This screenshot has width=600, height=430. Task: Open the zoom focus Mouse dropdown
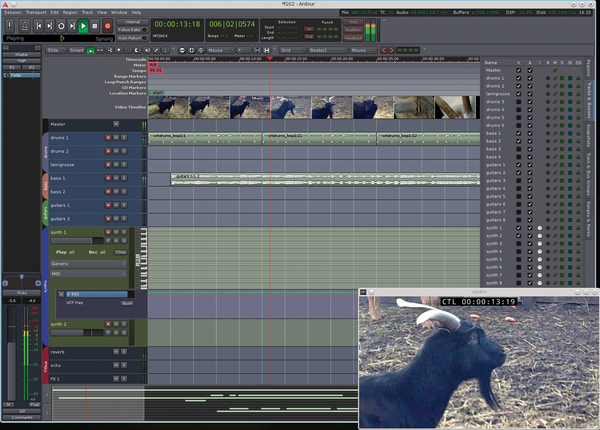(220, 50)
